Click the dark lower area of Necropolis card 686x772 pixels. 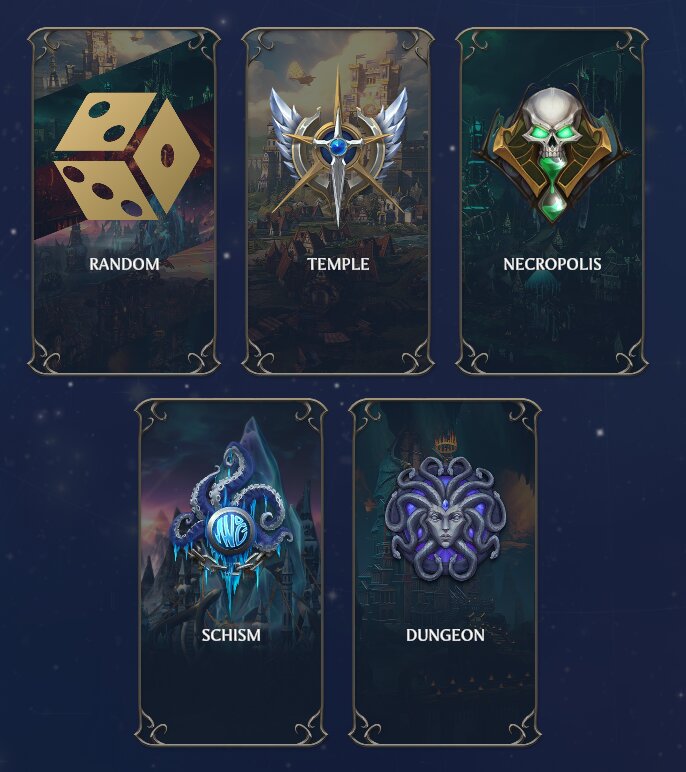pyautogui.click(x=552, y=325)
